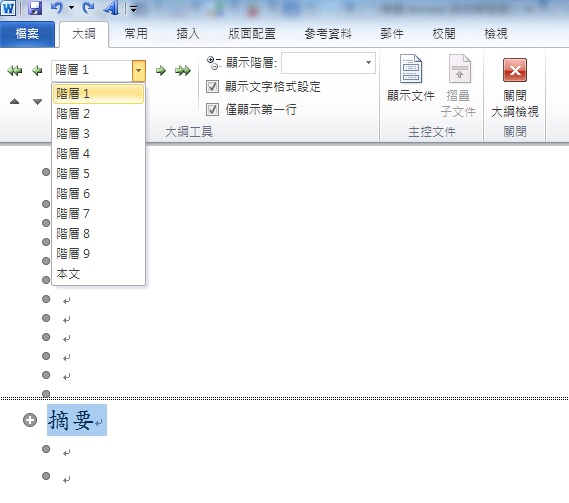The height and width of the screenshot is (503, 569).
Task: Click the 顯示階層 plus-minus icon
Action: 214,63
